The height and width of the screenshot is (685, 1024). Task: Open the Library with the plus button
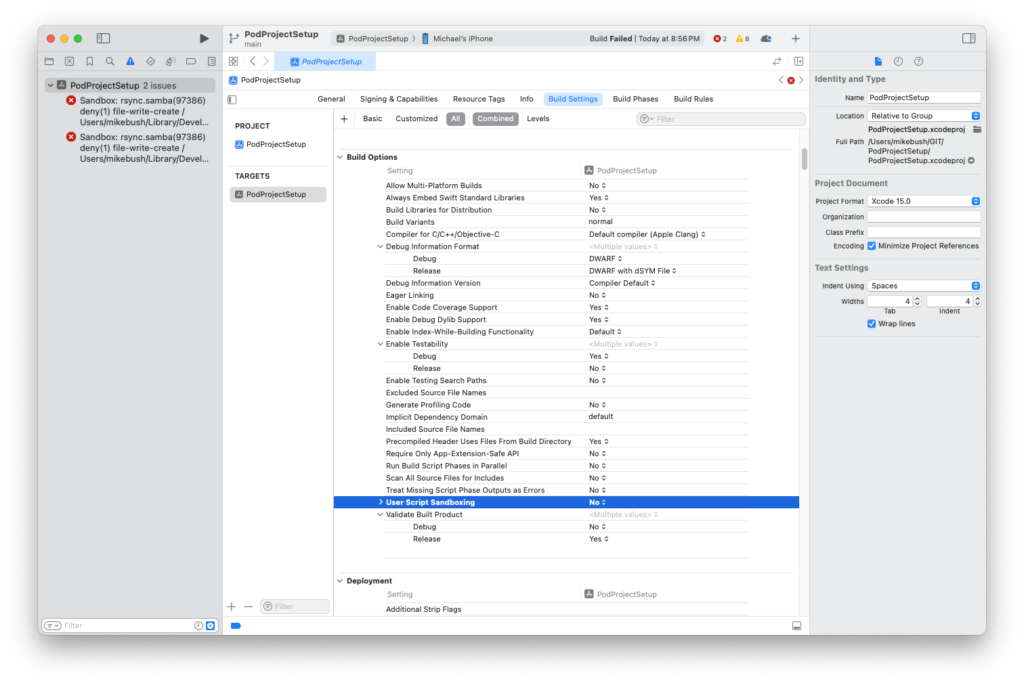(x=795, y=38)
